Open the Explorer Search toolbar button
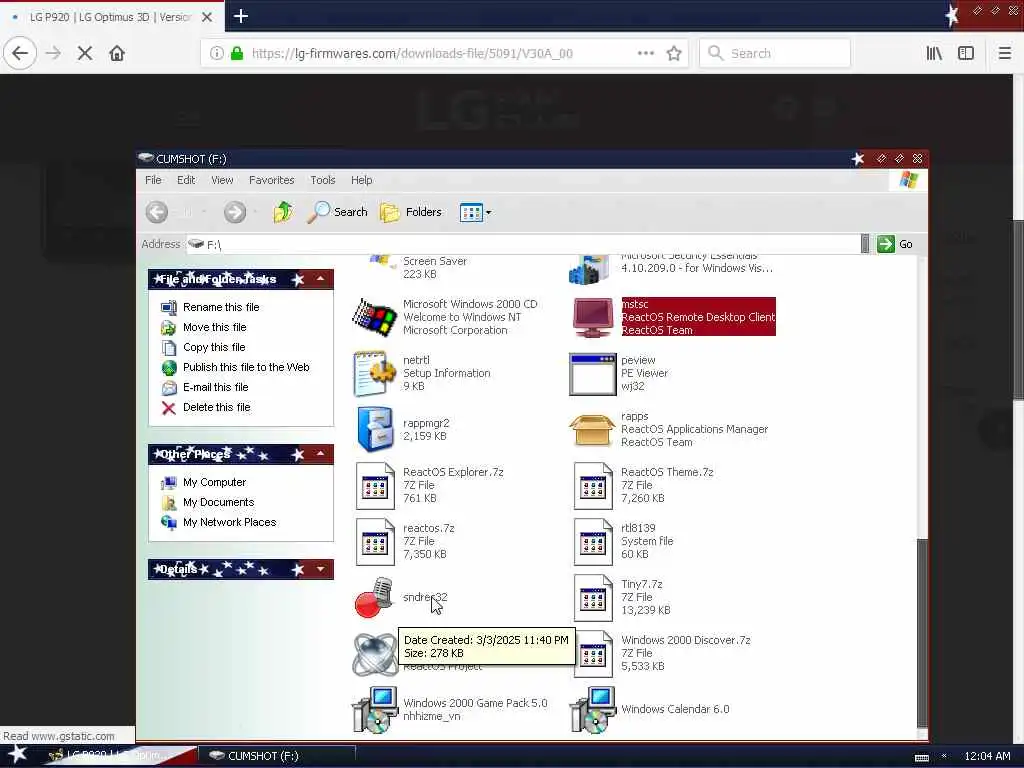 click(x=338, y=212)
